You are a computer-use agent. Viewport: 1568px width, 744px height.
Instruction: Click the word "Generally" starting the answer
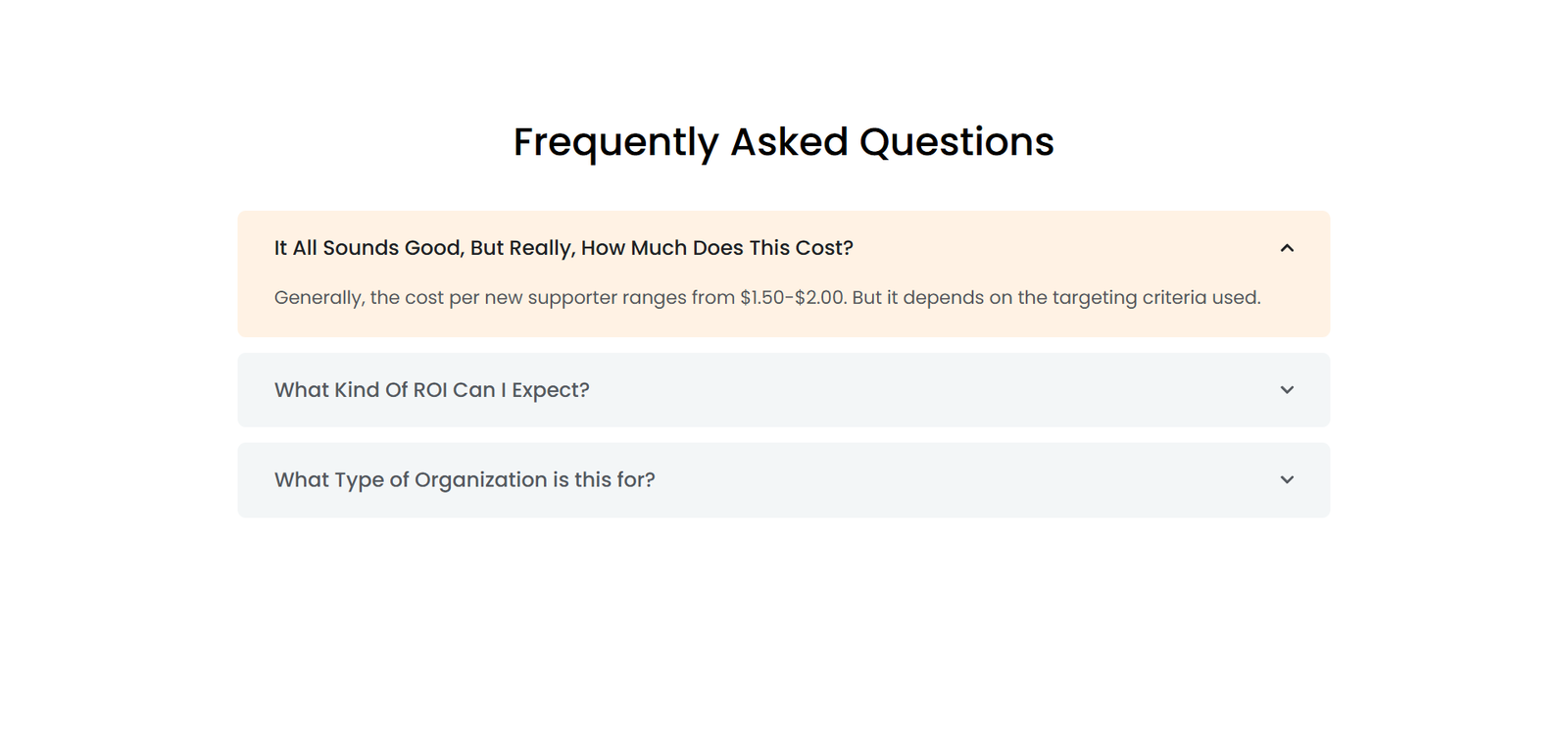(318, 298)
